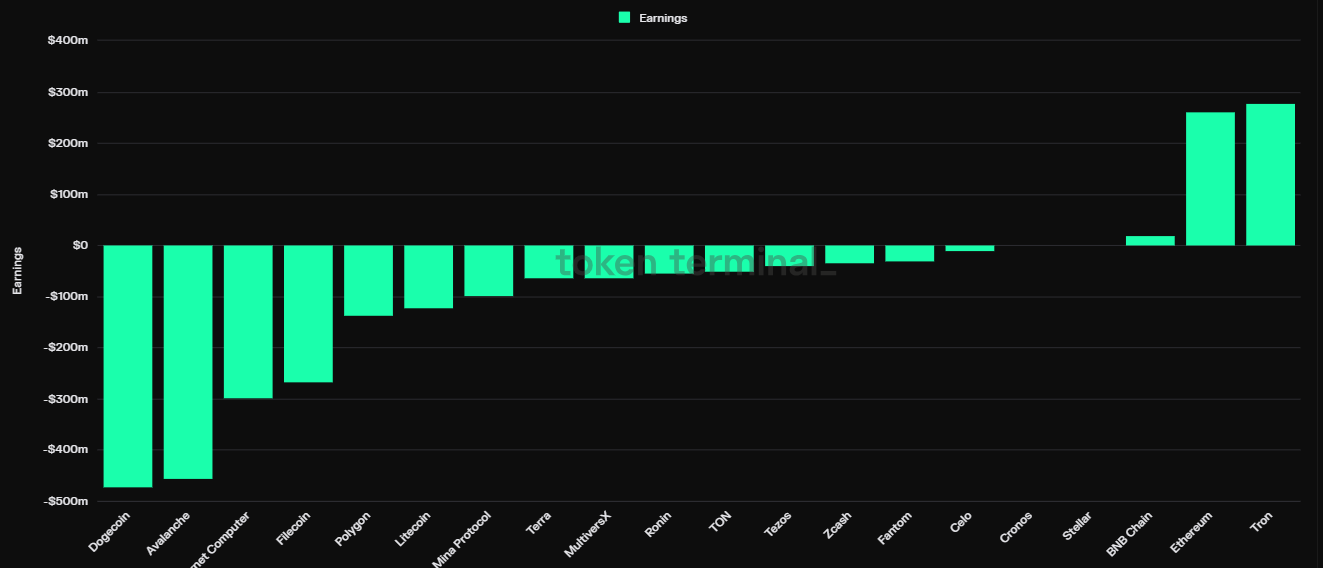Select the BNB Chain earnings bar
1323x568 pixels.
[x=1150, y=241]
